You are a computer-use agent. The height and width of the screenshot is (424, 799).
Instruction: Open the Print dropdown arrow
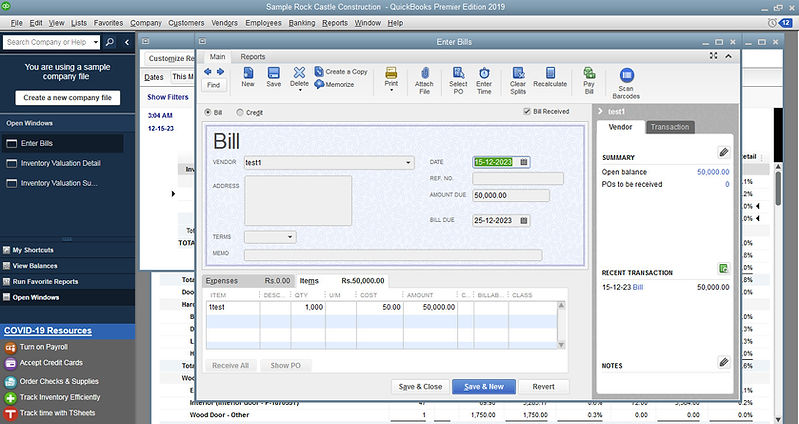(391, 90)
